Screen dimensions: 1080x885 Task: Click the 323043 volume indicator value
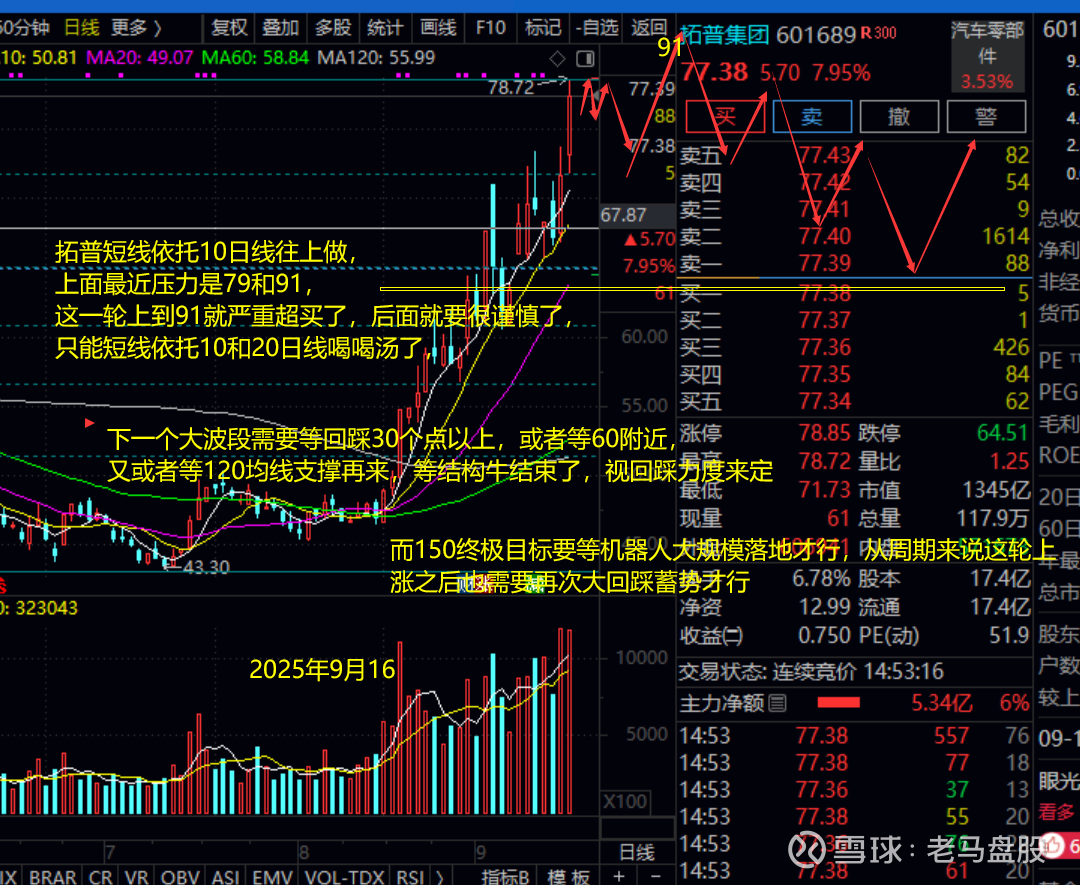46,608
